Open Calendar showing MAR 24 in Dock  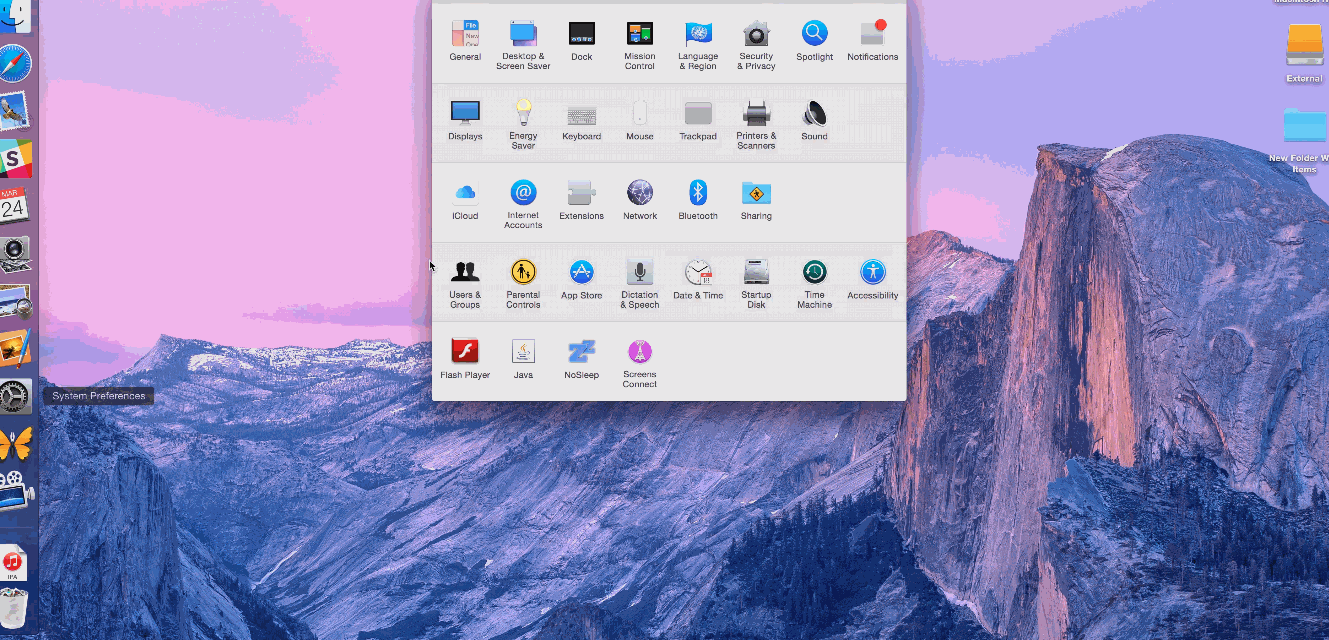click(x=15, y=206)
